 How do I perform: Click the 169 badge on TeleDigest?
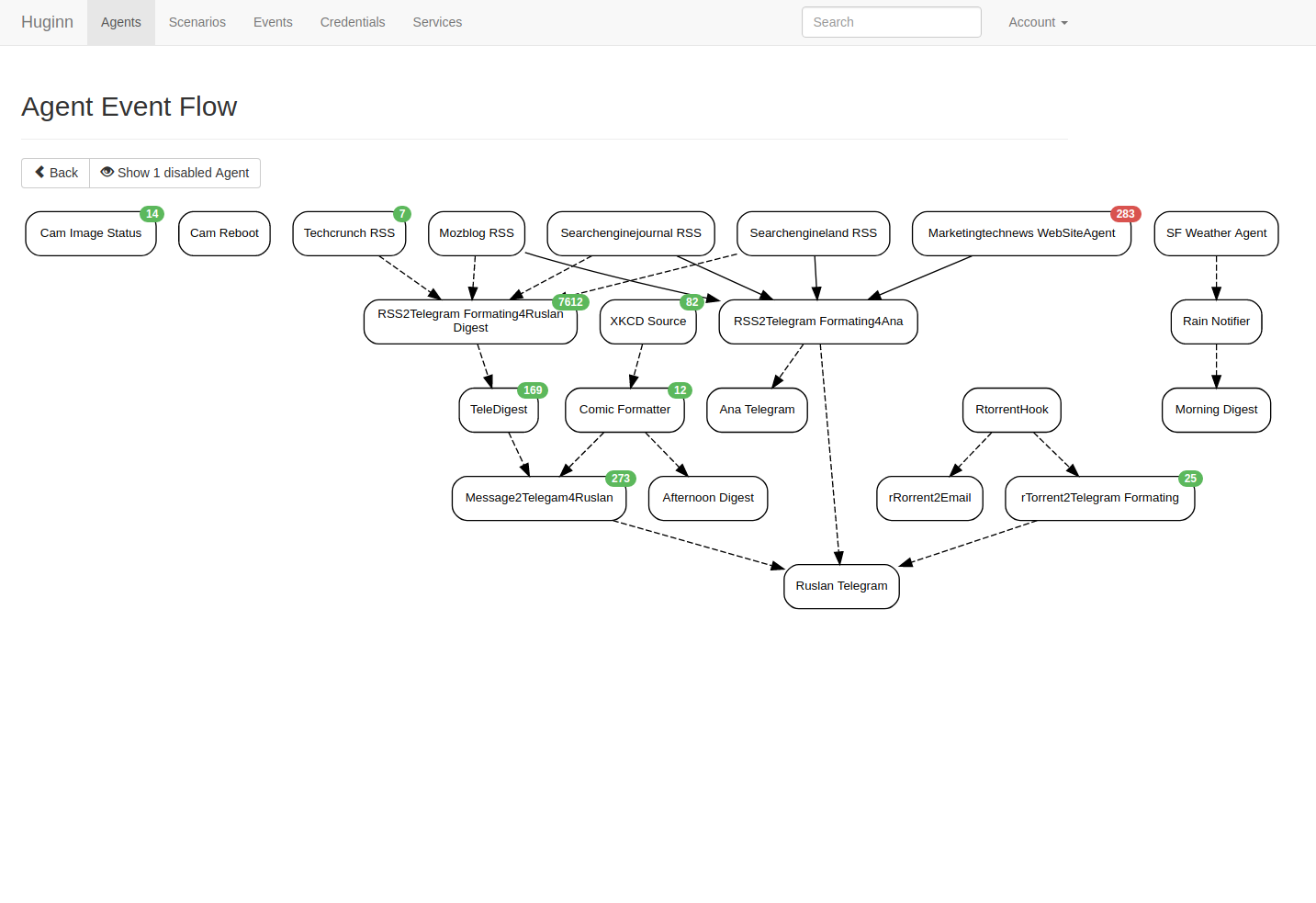533,390
